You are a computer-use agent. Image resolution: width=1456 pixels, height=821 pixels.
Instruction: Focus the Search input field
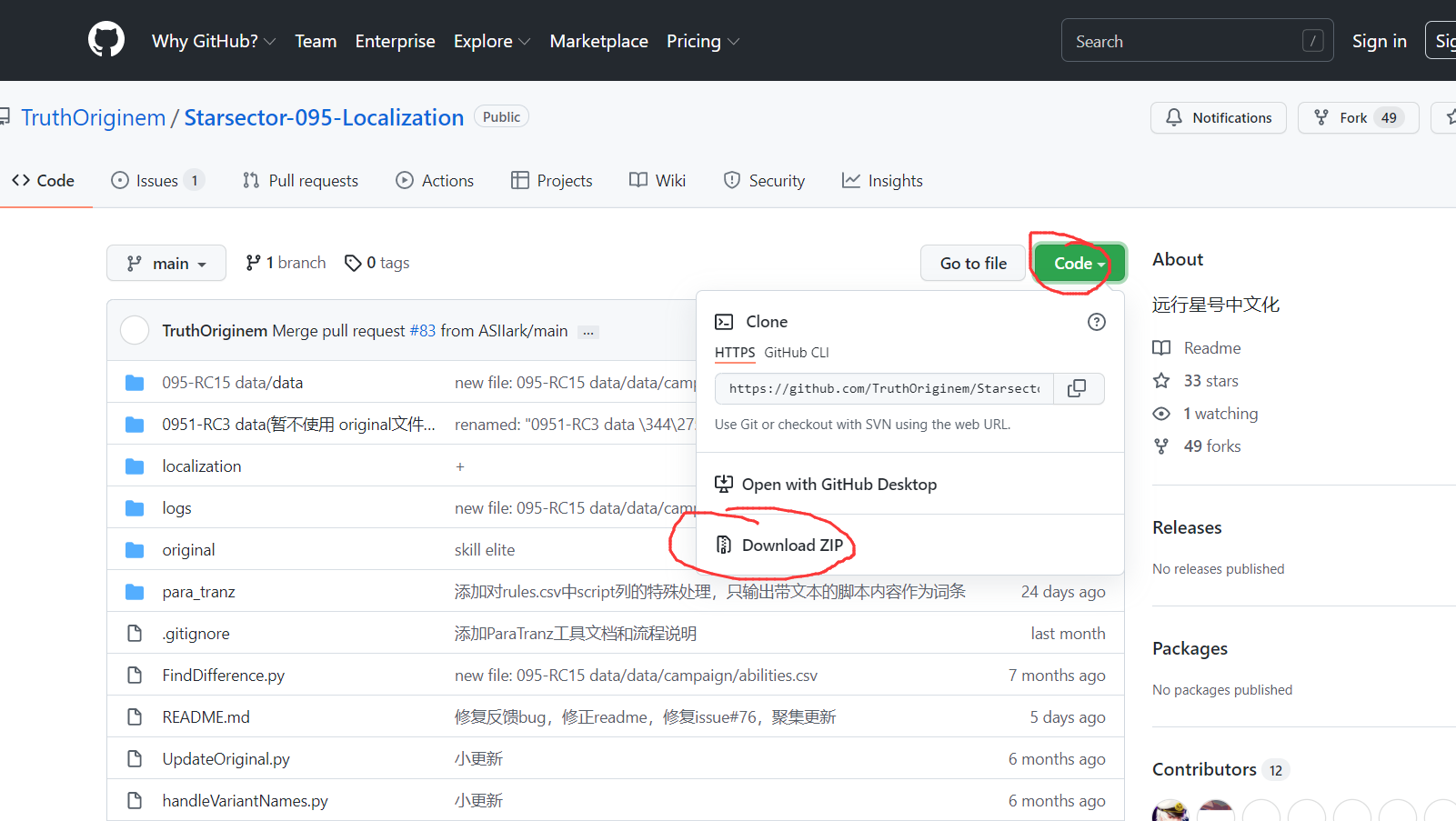point(1182,42)
